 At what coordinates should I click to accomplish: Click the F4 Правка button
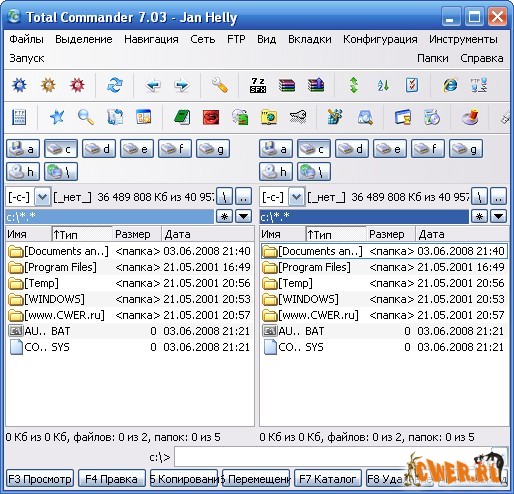point(112,479)
